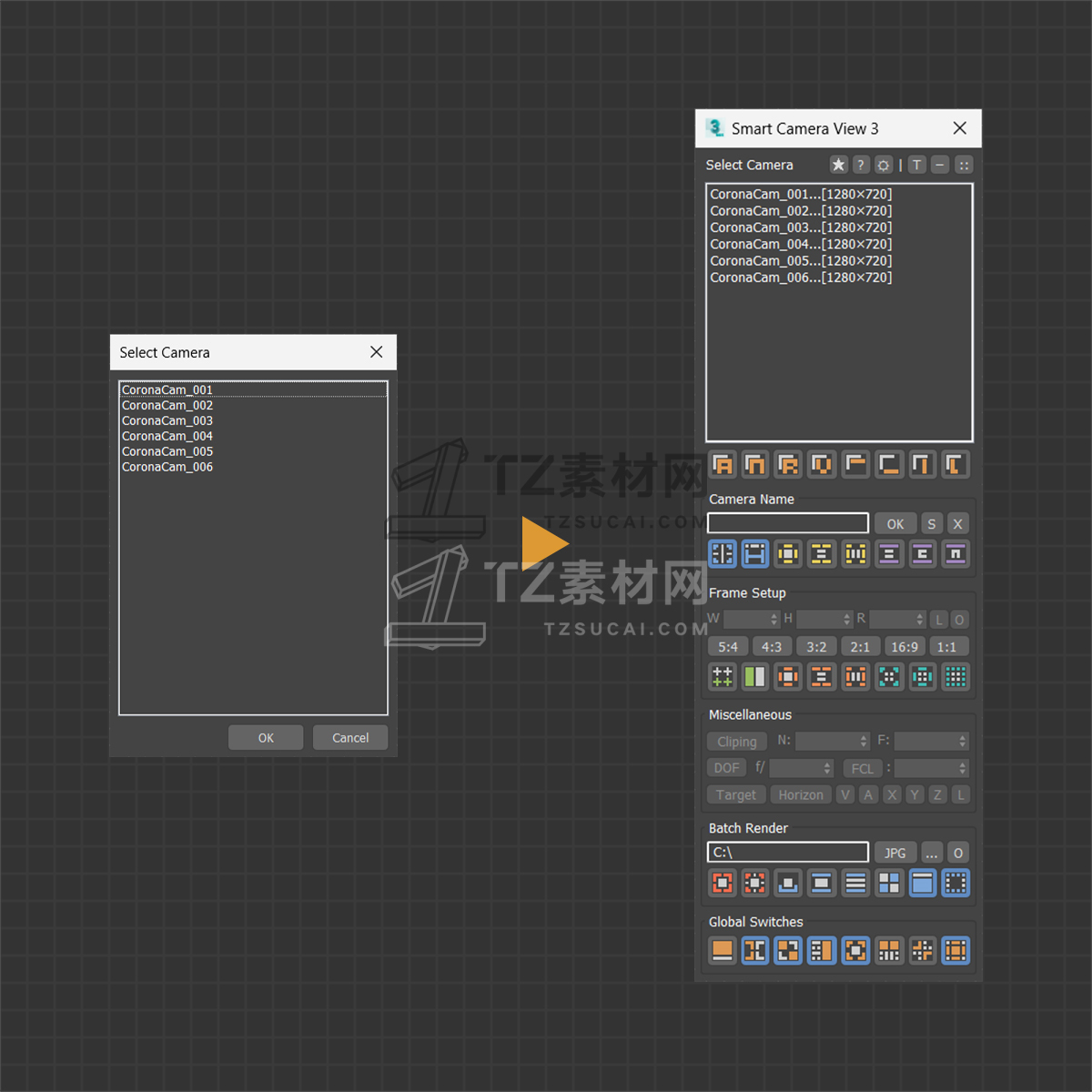This screenshot has width=1092, height=1092.
Task: Click the JPG format button
Action: pos(895,853)
